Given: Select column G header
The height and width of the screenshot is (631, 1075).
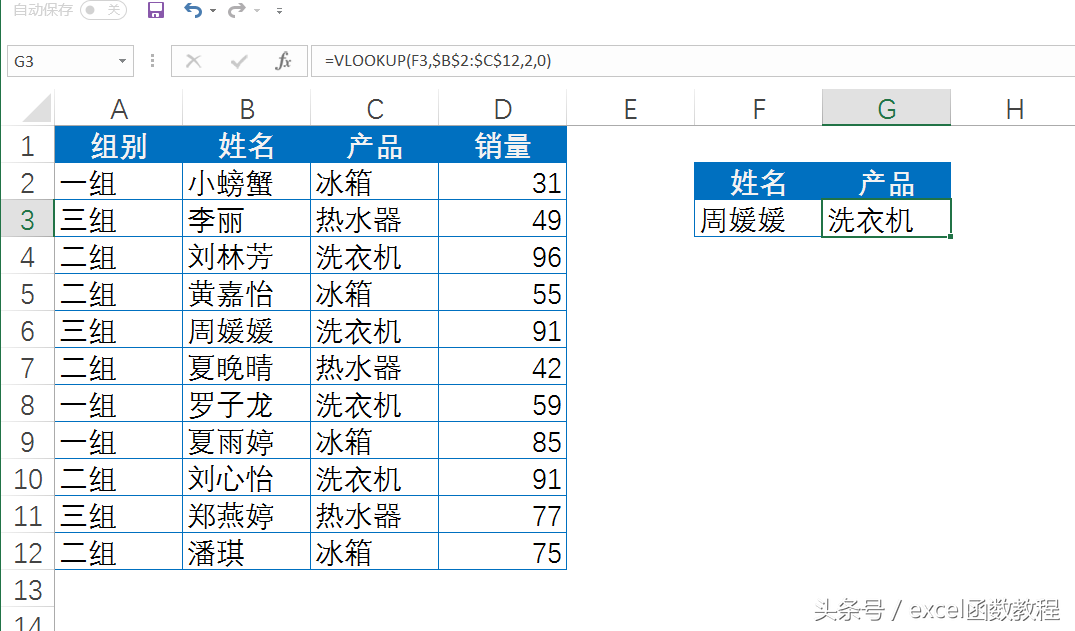Looking at the screenshot, I should coord(886,108).
